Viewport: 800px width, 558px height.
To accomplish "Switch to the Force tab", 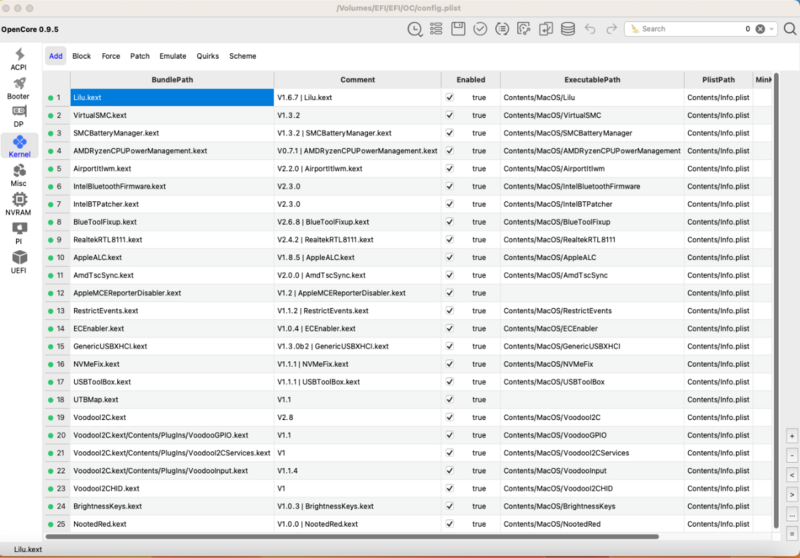I will click(111, 56).
